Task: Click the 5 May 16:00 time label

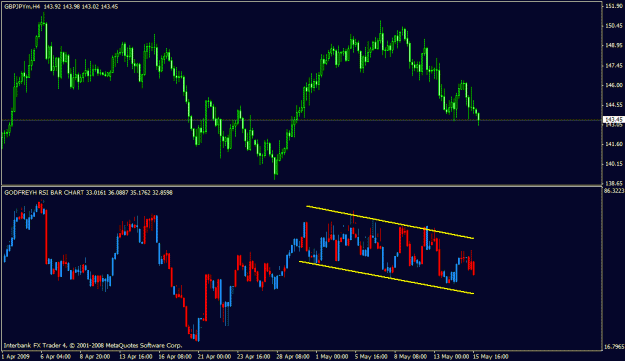Action: (x=371, y=356)
